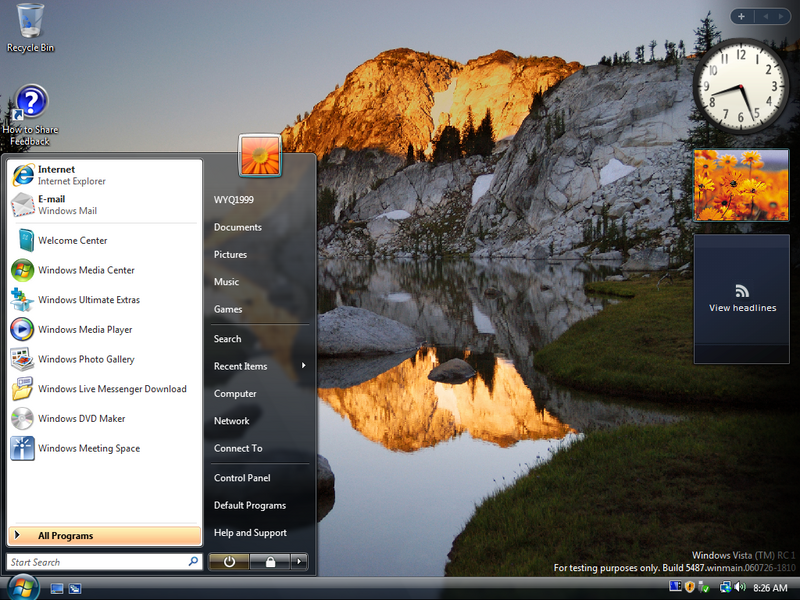The image size is (800, 600).
Task: Open the Recycle Bin desktop icon
Action: (30, 27)
